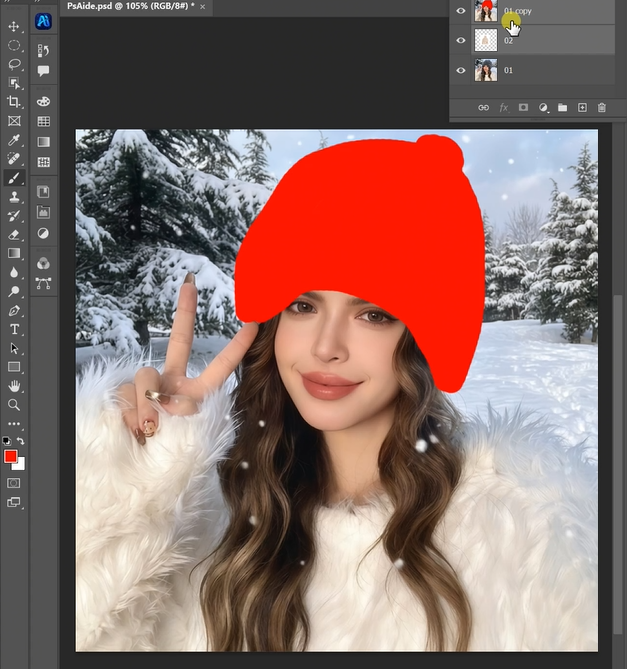Create a new layer group
The width and height of the screenshot is (627, 669).
tap(563, 108)
